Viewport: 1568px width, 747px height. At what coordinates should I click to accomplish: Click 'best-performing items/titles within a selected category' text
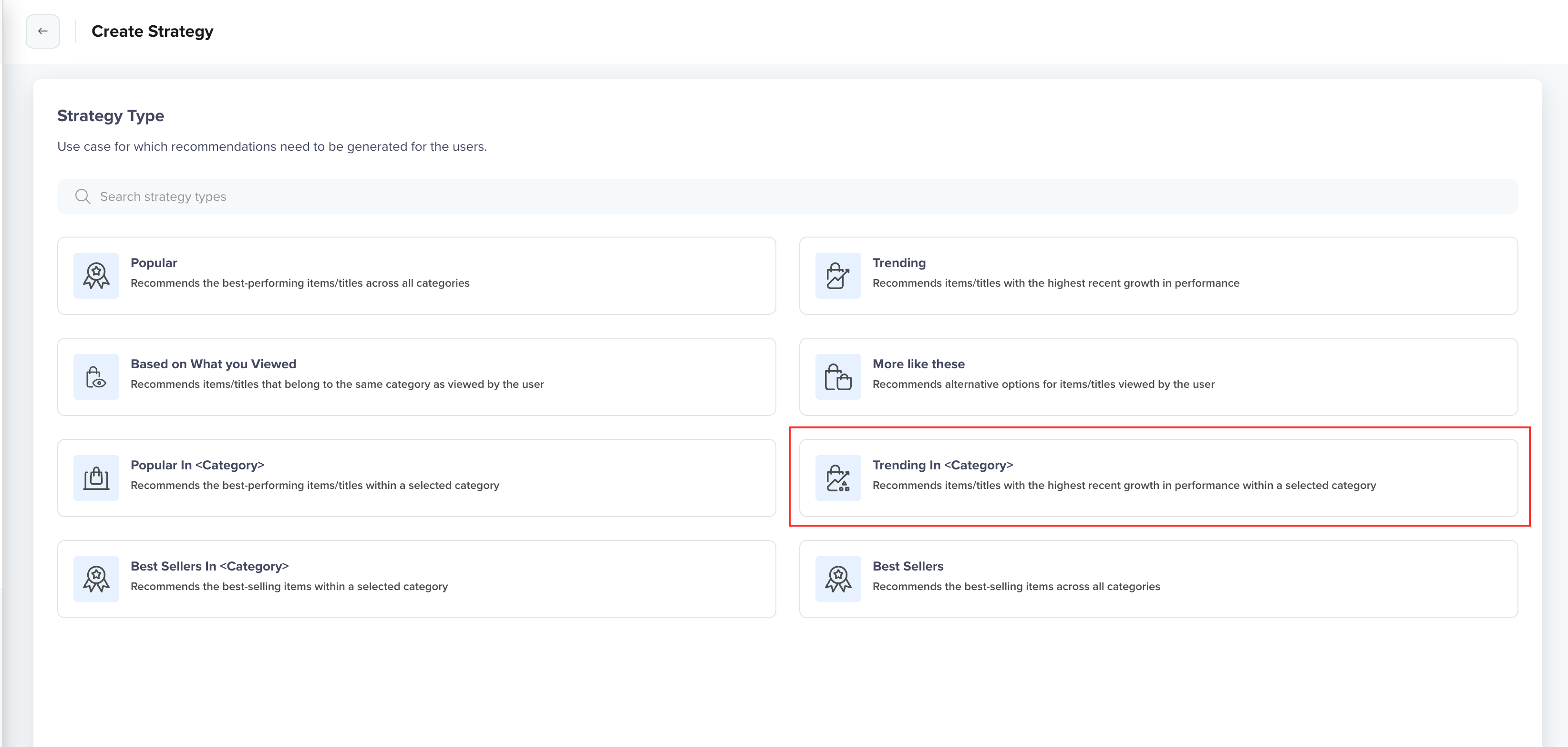(x=315, y=485)
